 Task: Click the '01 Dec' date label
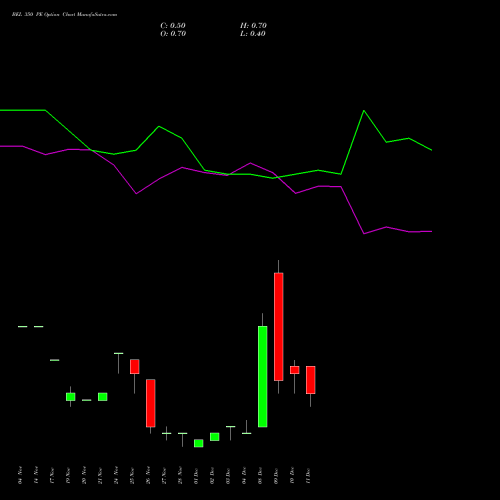coord(196,475)
